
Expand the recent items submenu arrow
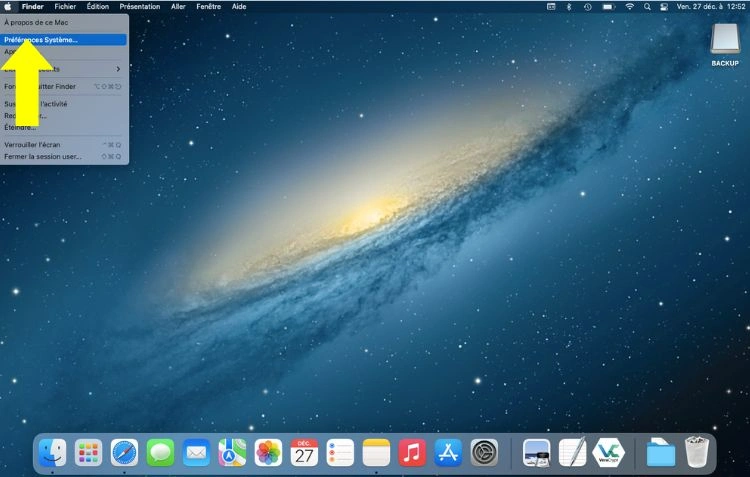click(118, 69)
